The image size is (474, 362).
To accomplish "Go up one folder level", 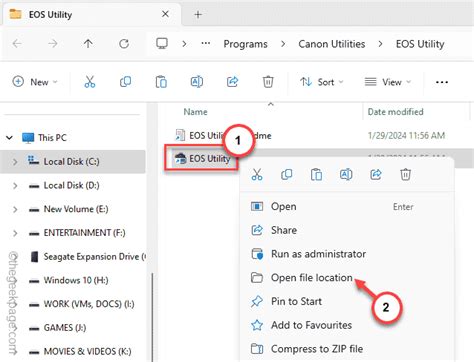I will click(x=88, y=44).
